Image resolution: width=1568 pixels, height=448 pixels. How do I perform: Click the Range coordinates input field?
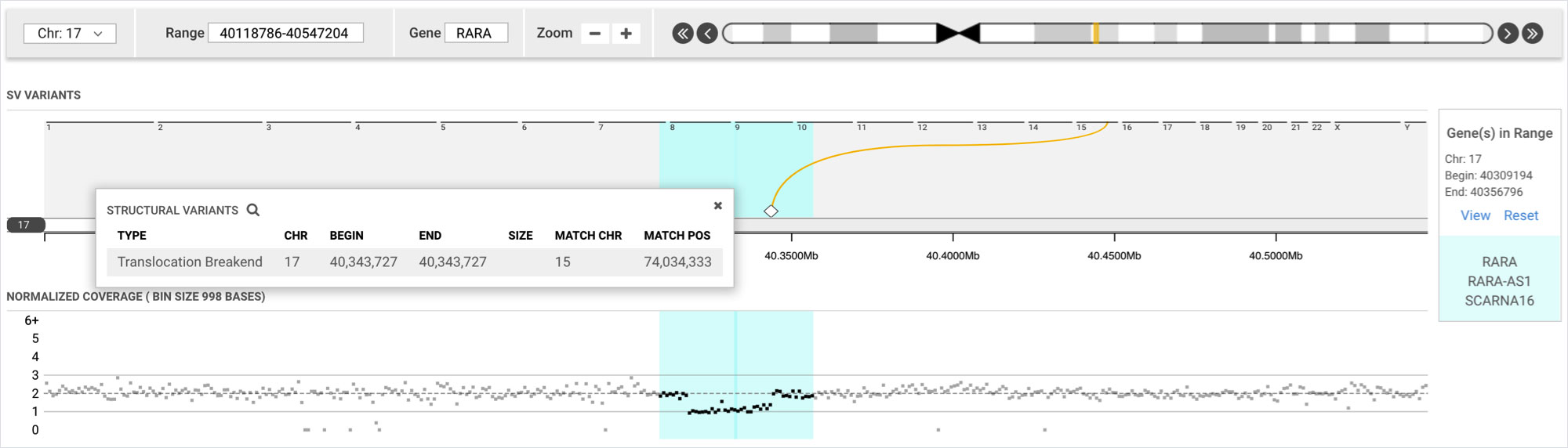click(x=285, y=34)
